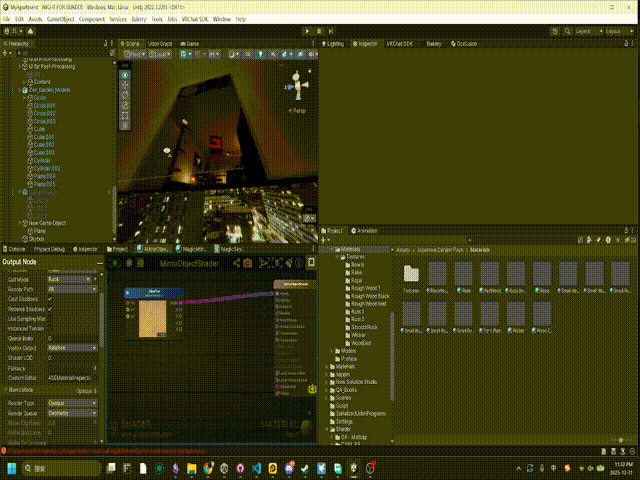Click the shader editor camera screenshot icon
640x480 pixels.
click(247, 263)
